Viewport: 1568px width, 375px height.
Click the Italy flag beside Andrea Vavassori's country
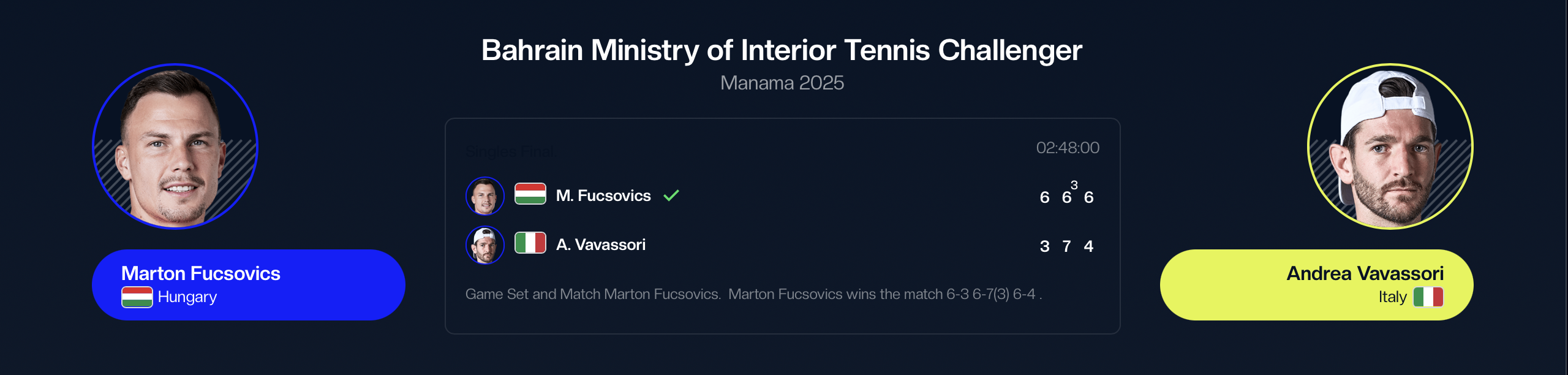coord(1428,297)
